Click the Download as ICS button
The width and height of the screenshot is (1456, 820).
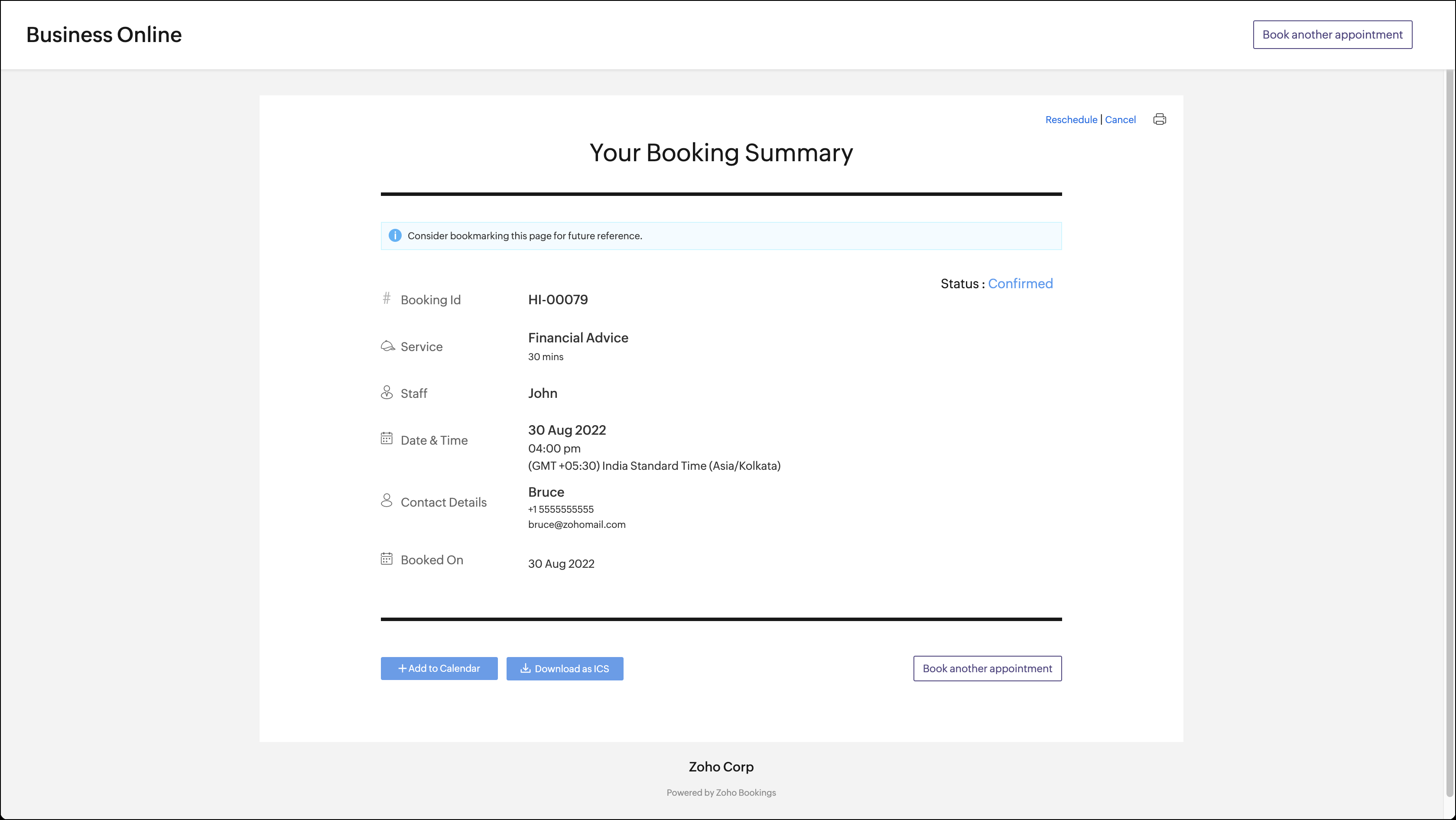pos(565,669)
